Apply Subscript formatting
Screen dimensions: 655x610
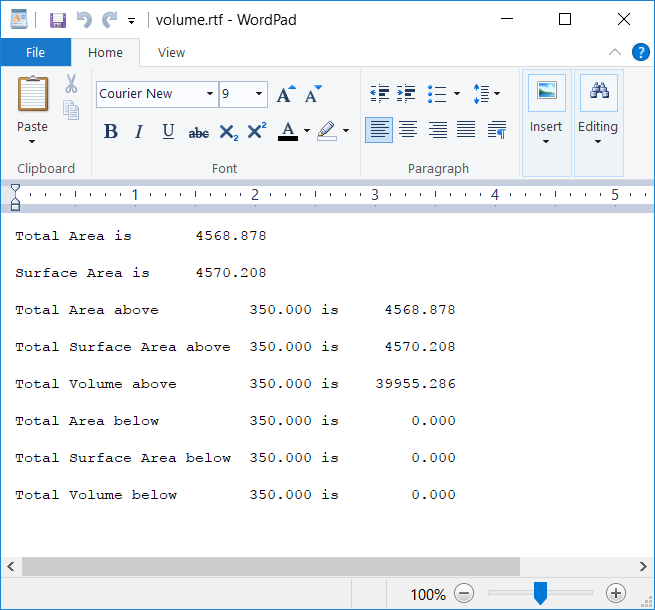point(228,131)
